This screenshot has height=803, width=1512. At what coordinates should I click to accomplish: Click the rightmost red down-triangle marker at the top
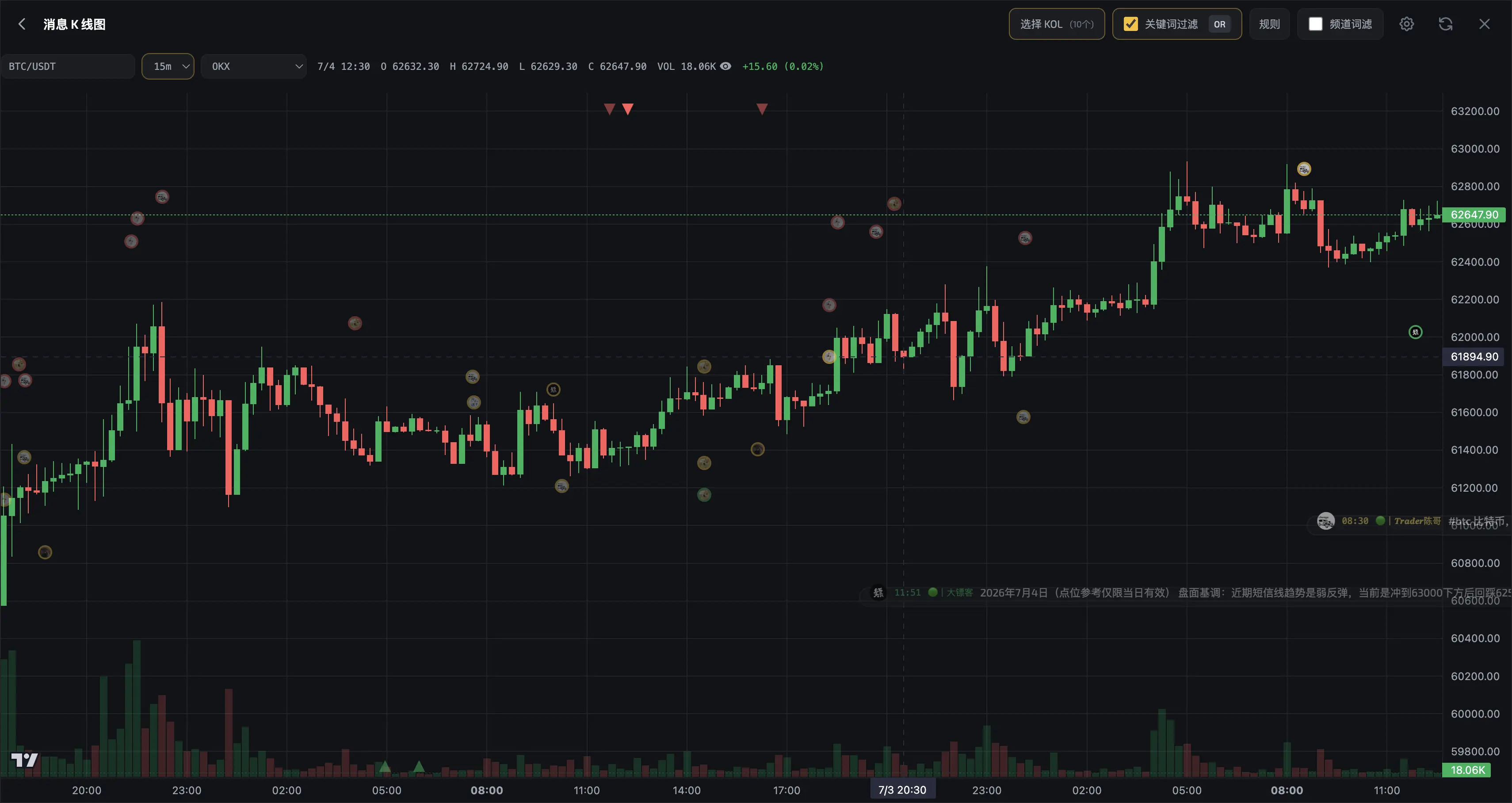tap(762, 109)
